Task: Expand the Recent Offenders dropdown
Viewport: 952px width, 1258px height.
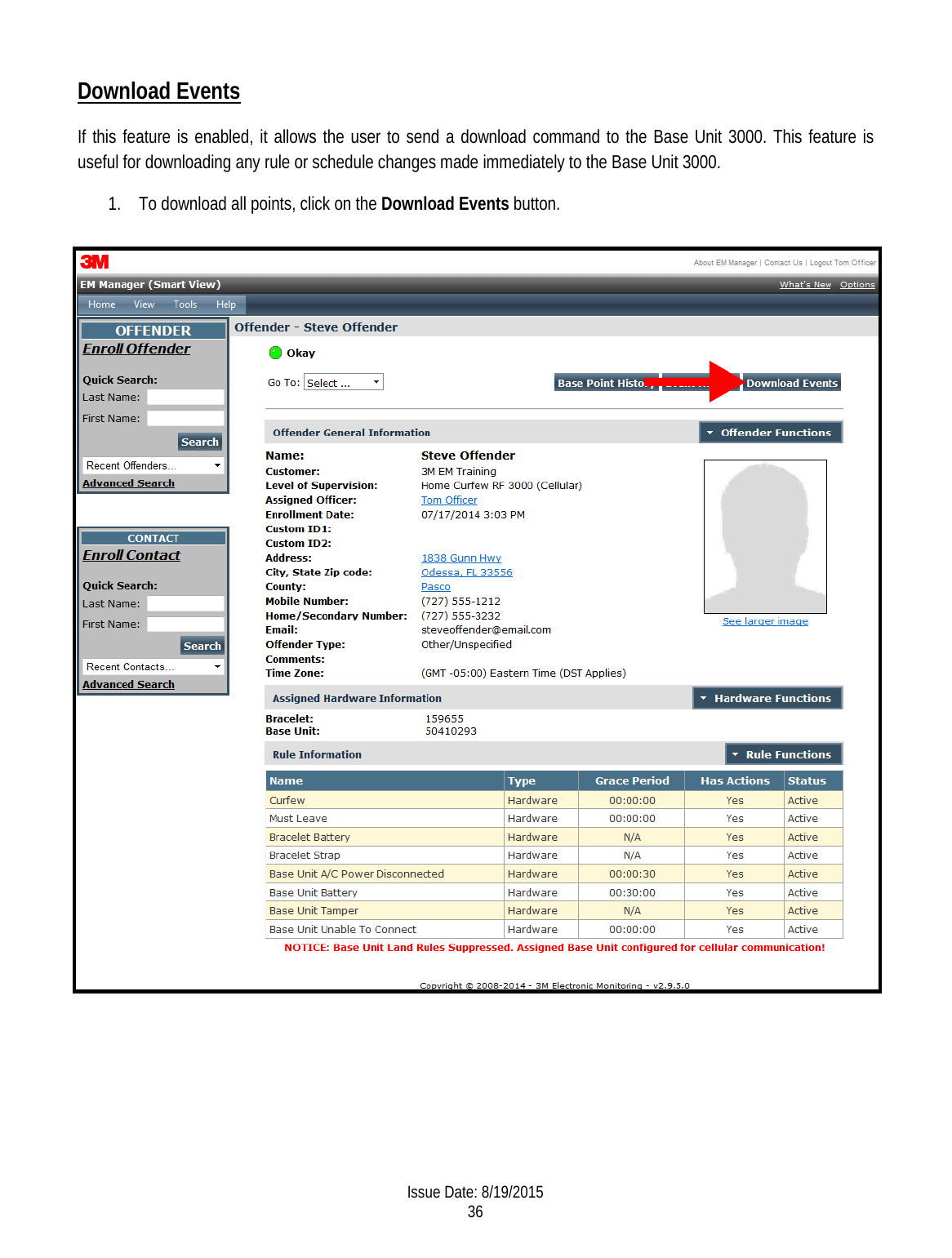Action: (153, 465)
